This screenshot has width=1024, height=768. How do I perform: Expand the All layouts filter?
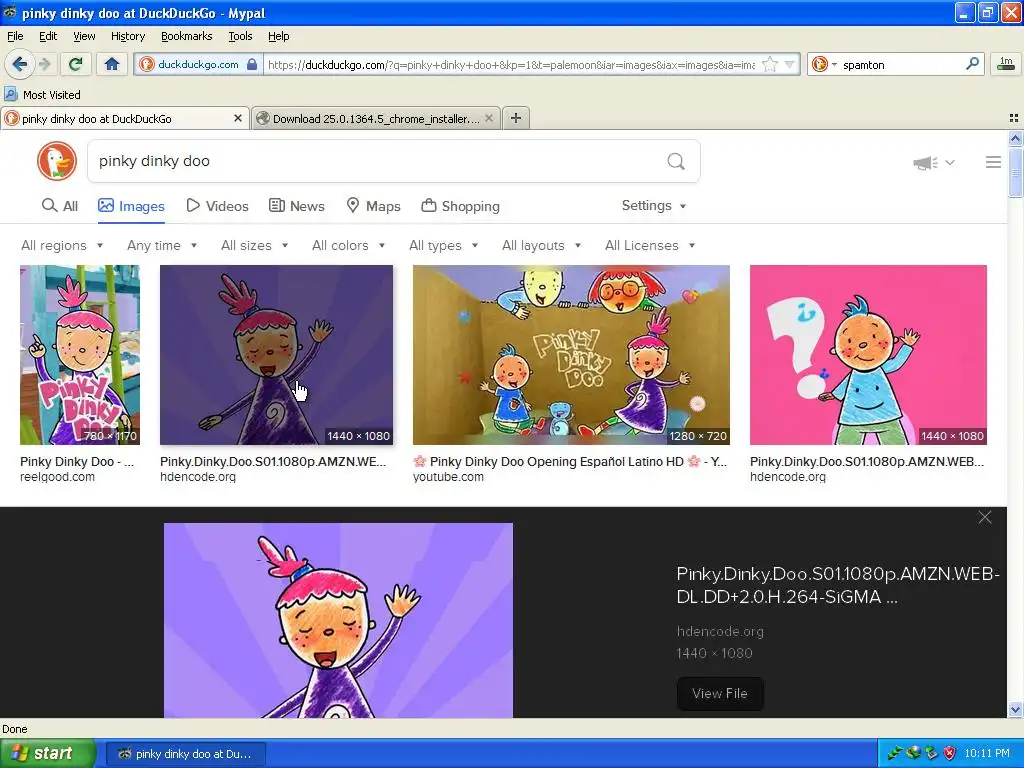541,246
